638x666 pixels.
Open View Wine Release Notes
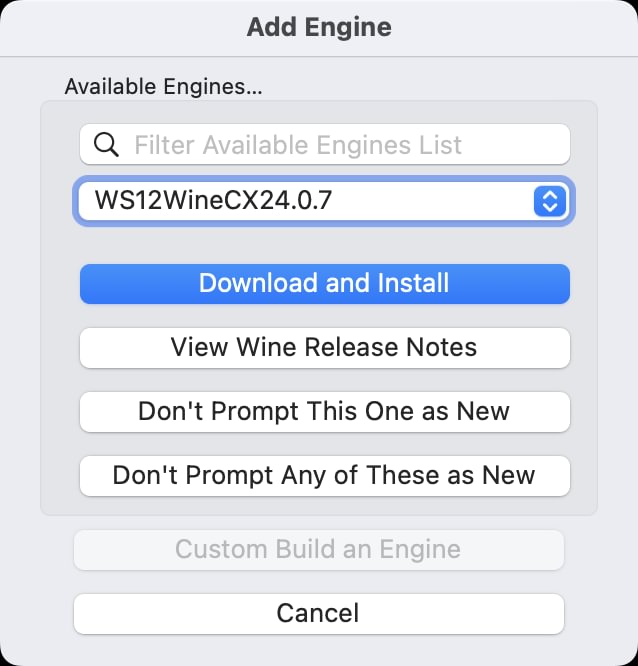click(x=324, y=347)
